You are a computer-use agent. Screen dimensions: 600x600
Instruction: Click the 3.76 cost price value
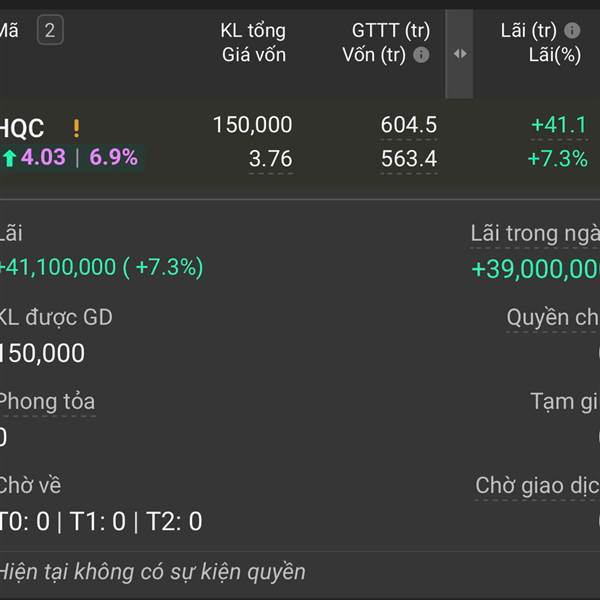click(x=270, y=158)
